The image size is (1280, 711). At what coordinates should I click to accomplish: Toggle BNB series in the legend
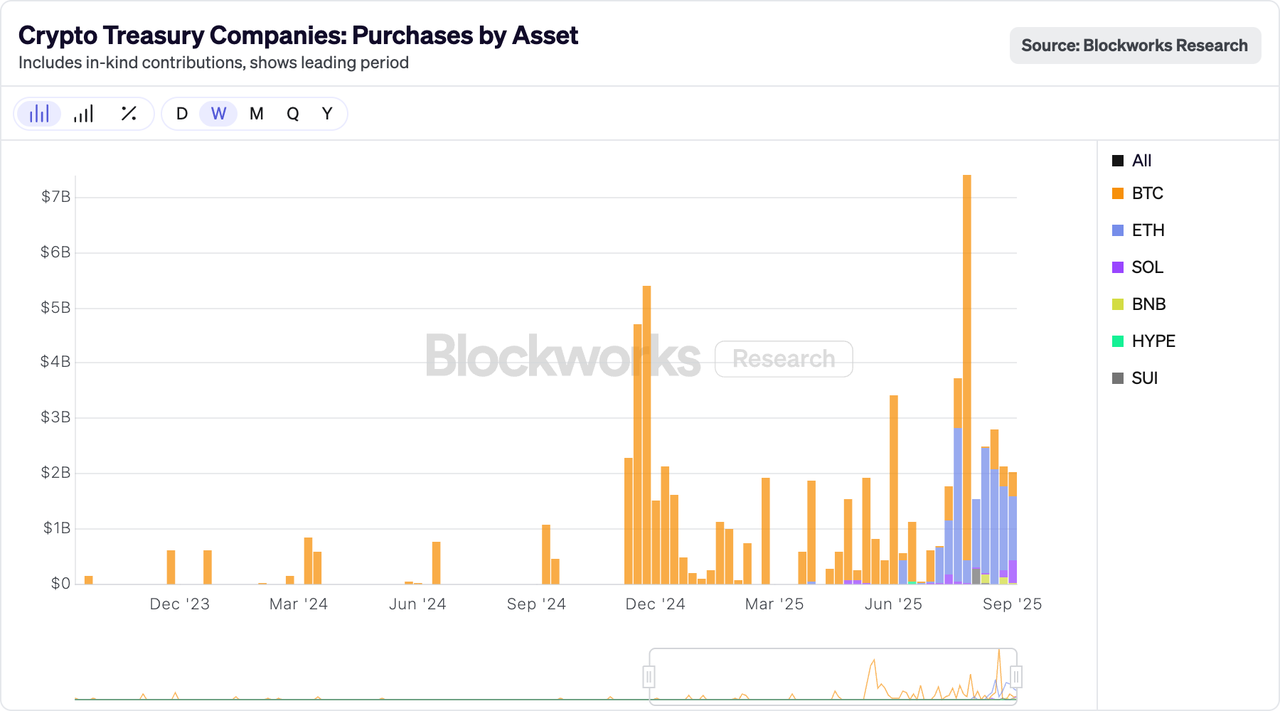(x=1138, y=304)
